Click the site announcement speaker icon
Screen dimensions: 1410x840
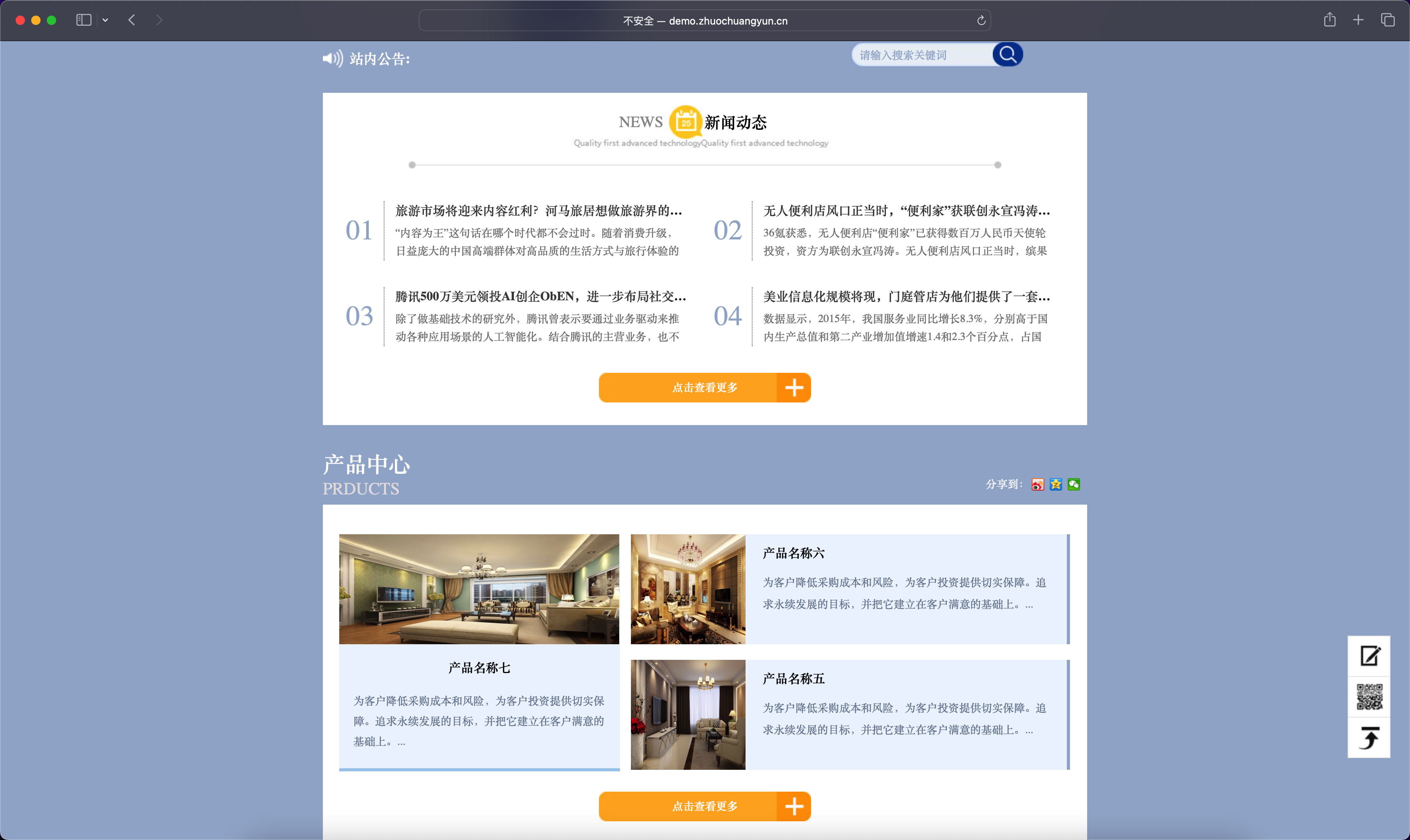click(333, 58)
